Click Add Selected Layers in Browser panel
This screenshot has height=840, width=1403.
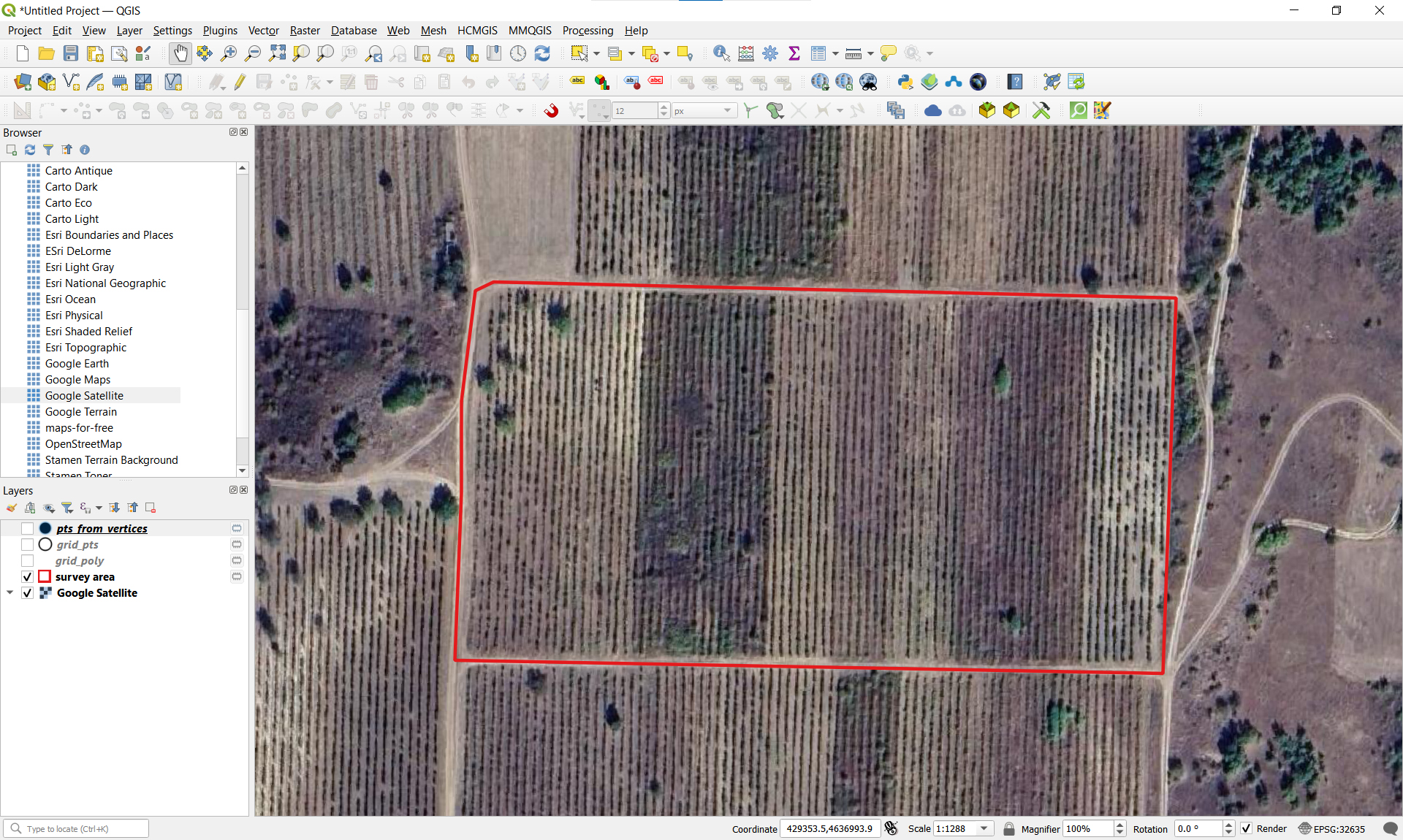[11, 150]
